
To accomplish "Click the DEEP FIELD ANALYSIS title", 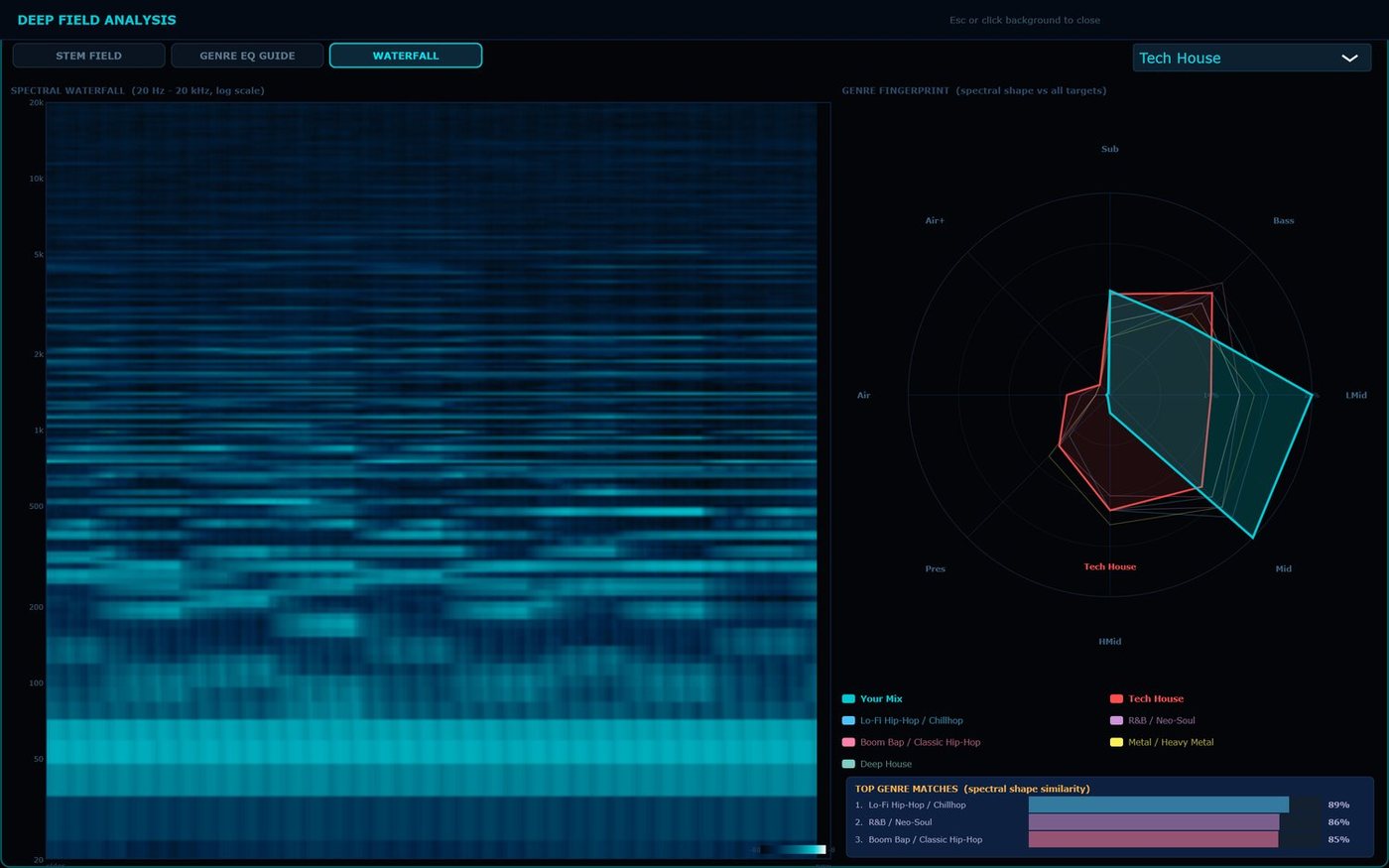I will click(97, 20).
